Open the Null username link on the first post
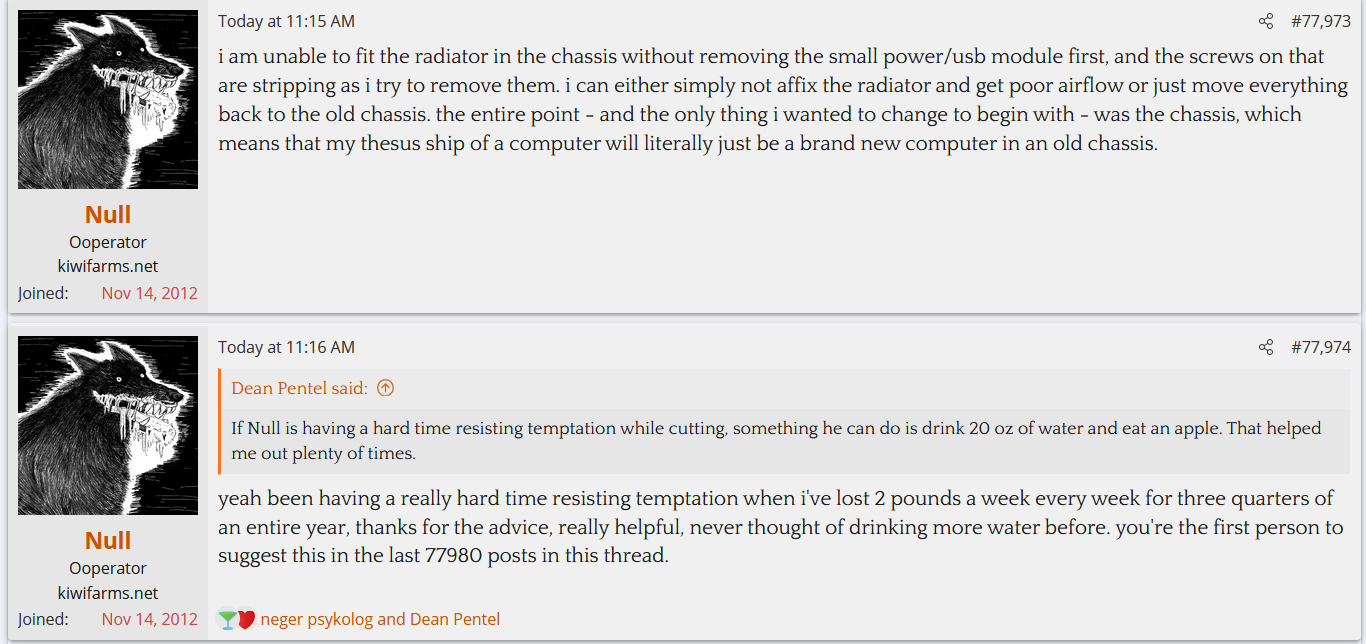The height and width of the screenshot is (644, 1366). coord(108,215)
